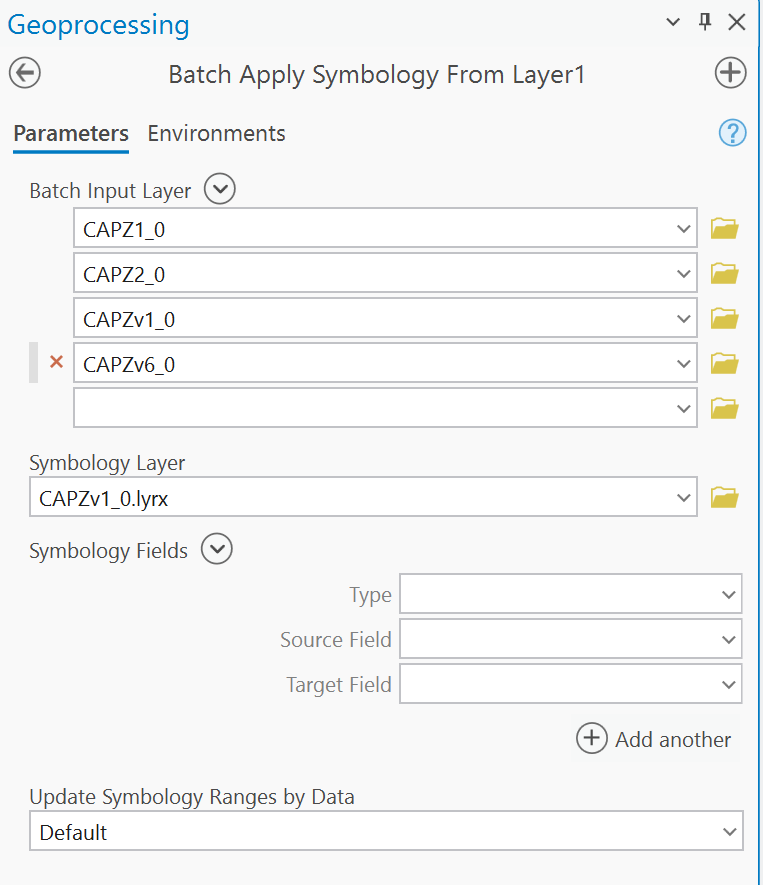Select the Parameters tab
The height and width of the screenshot is (885, 763).
(70, 133)
